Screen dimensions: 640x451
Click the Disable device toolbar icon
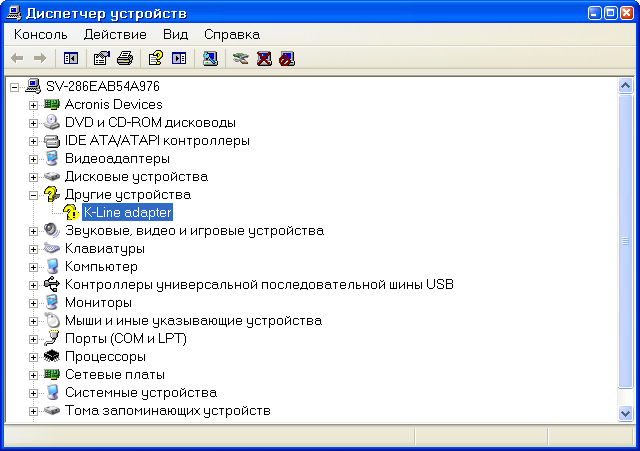287,58
